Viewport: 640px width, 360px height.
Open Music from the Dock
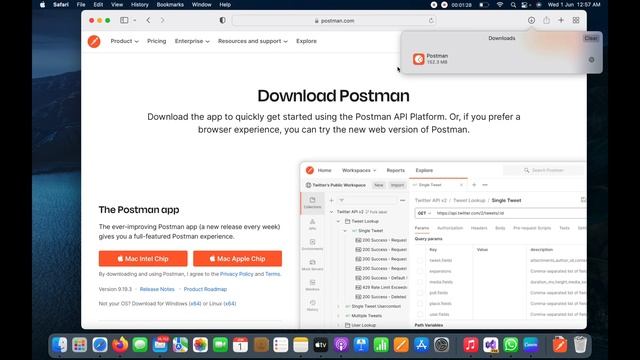coord(470,345)
